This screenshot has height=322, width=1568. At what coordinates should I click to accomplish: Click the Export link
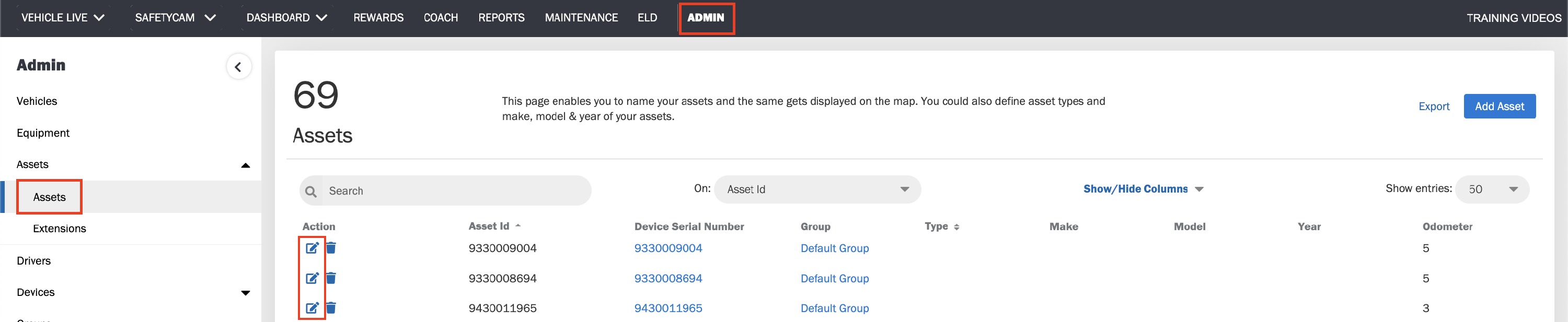[1434, 106]
